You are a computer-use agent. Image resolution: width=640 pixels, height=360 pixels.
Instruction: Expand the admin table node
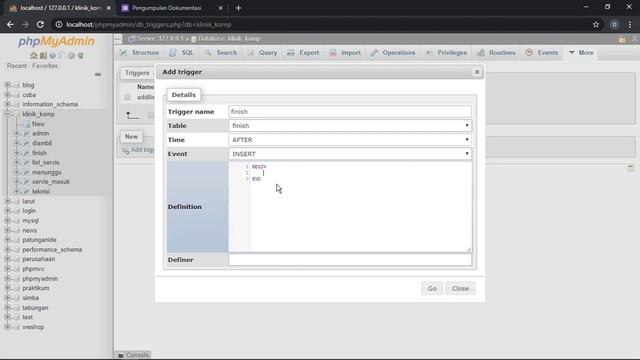click(x=17, y=133)
